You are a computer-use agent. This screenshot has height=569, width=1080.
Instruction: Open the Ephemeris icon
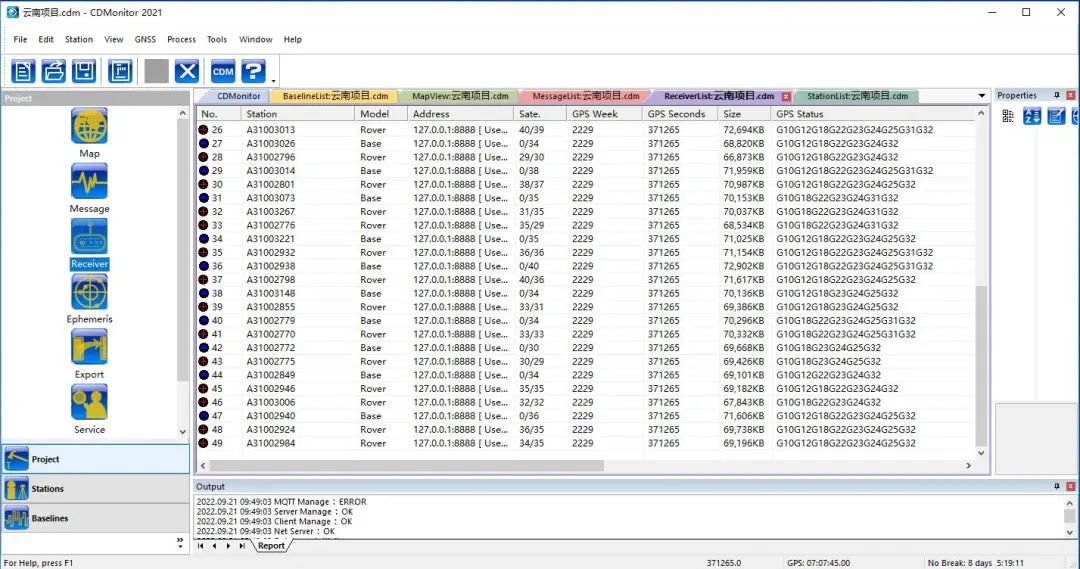(x=89, y=293)
